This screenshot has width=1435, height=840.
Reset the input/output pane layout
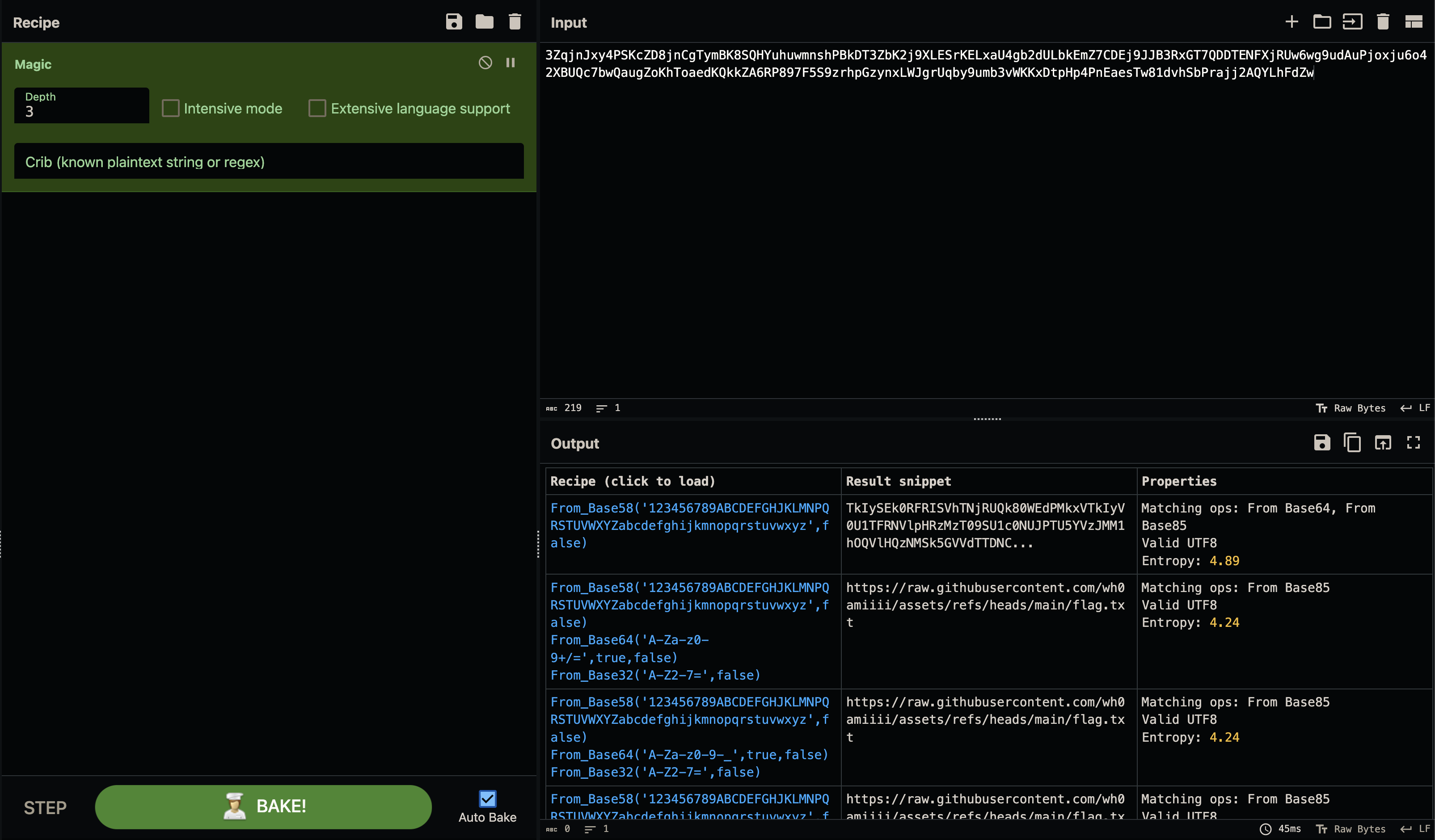click(x=1414, y=22)
